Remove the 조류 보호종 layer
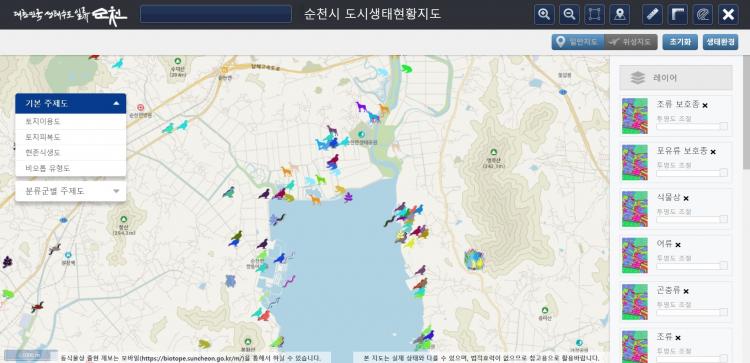 [x=705, y=105]
